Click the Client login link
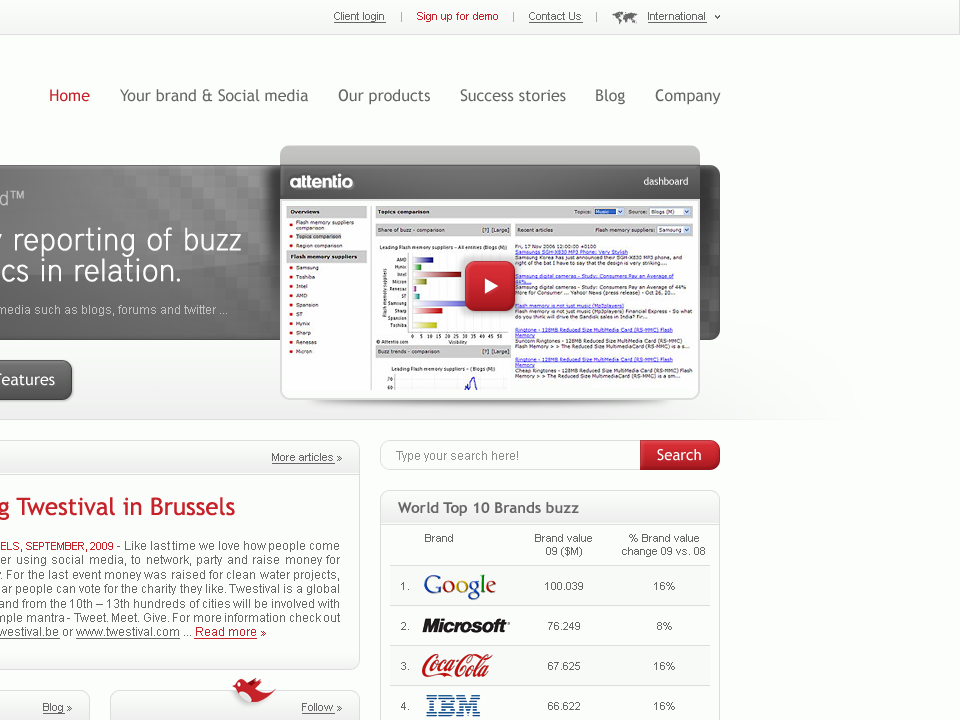This screenshot has height=720, width=960. [359, 17]
